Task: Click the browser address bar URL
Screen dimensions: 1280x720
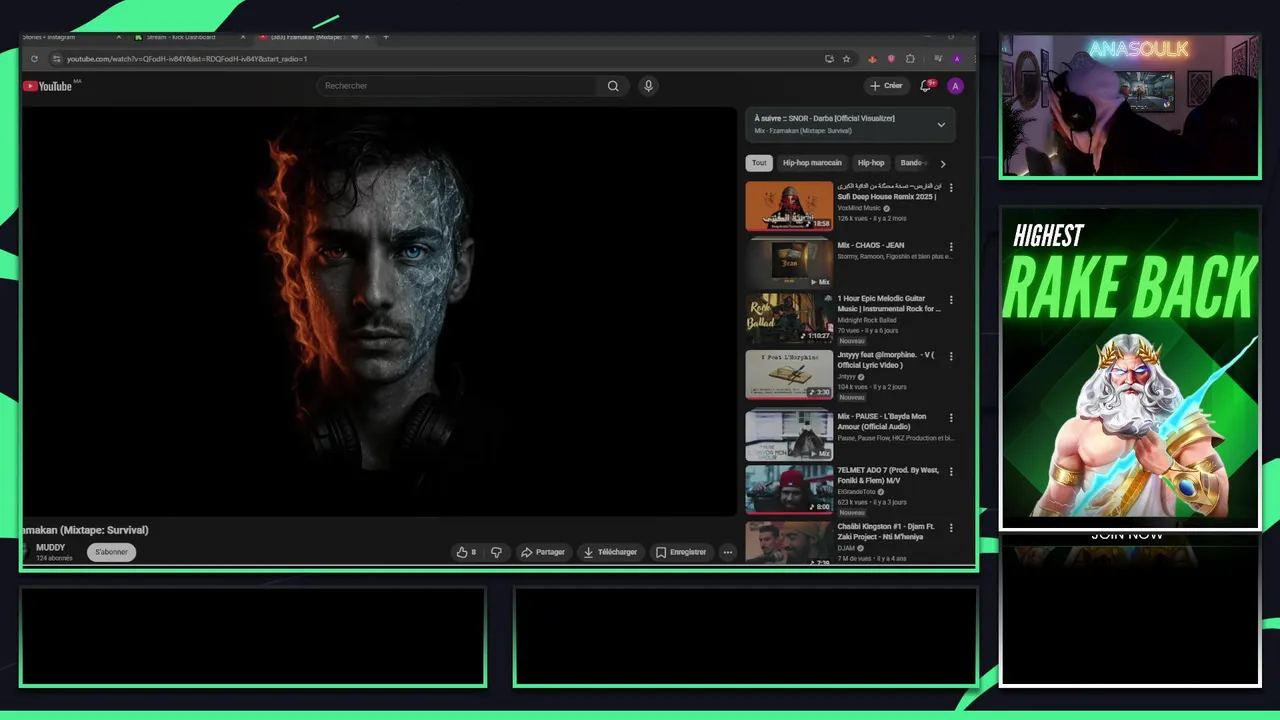Action: click(x=187, y=59)
